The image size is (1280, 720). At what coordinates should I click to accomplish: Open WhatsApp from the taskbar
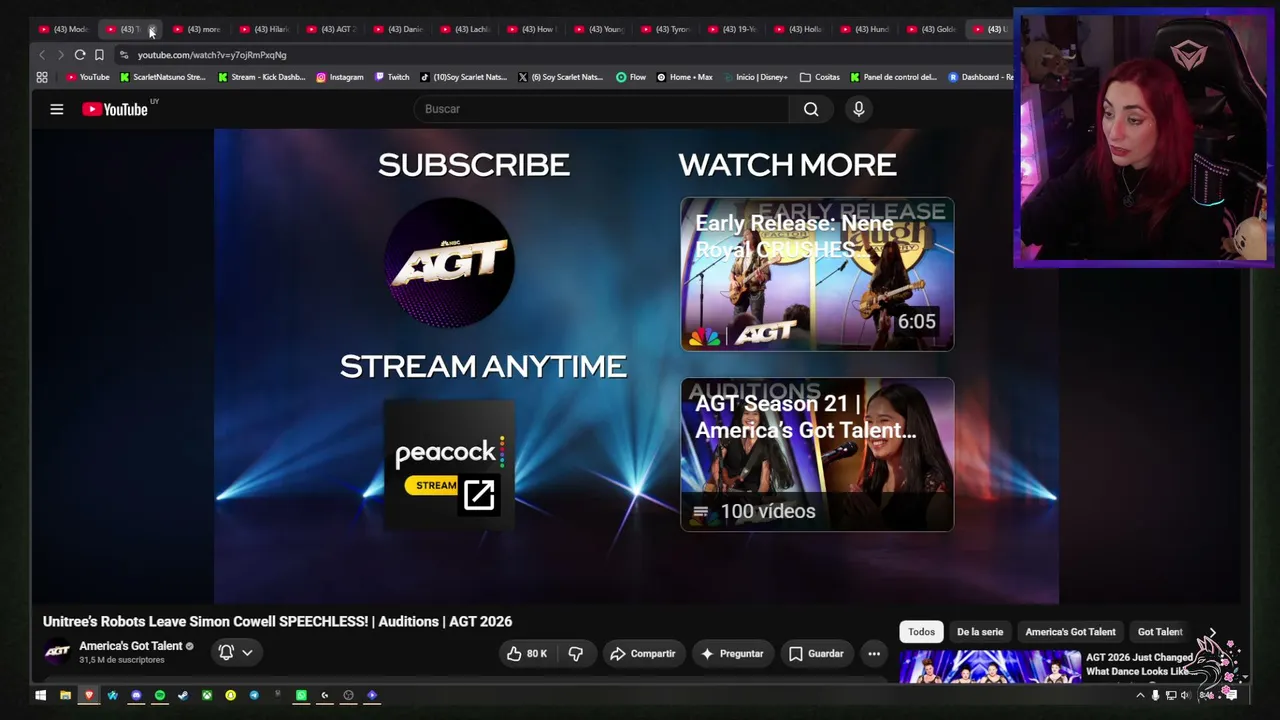pos(301,695)
